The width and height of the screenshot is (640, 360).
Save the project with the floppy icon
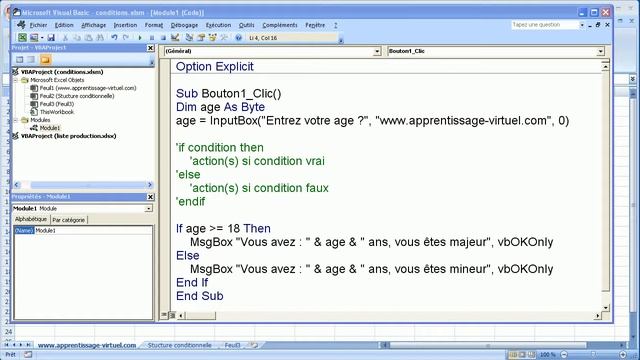pyautogui.click(x=51, y=38)
